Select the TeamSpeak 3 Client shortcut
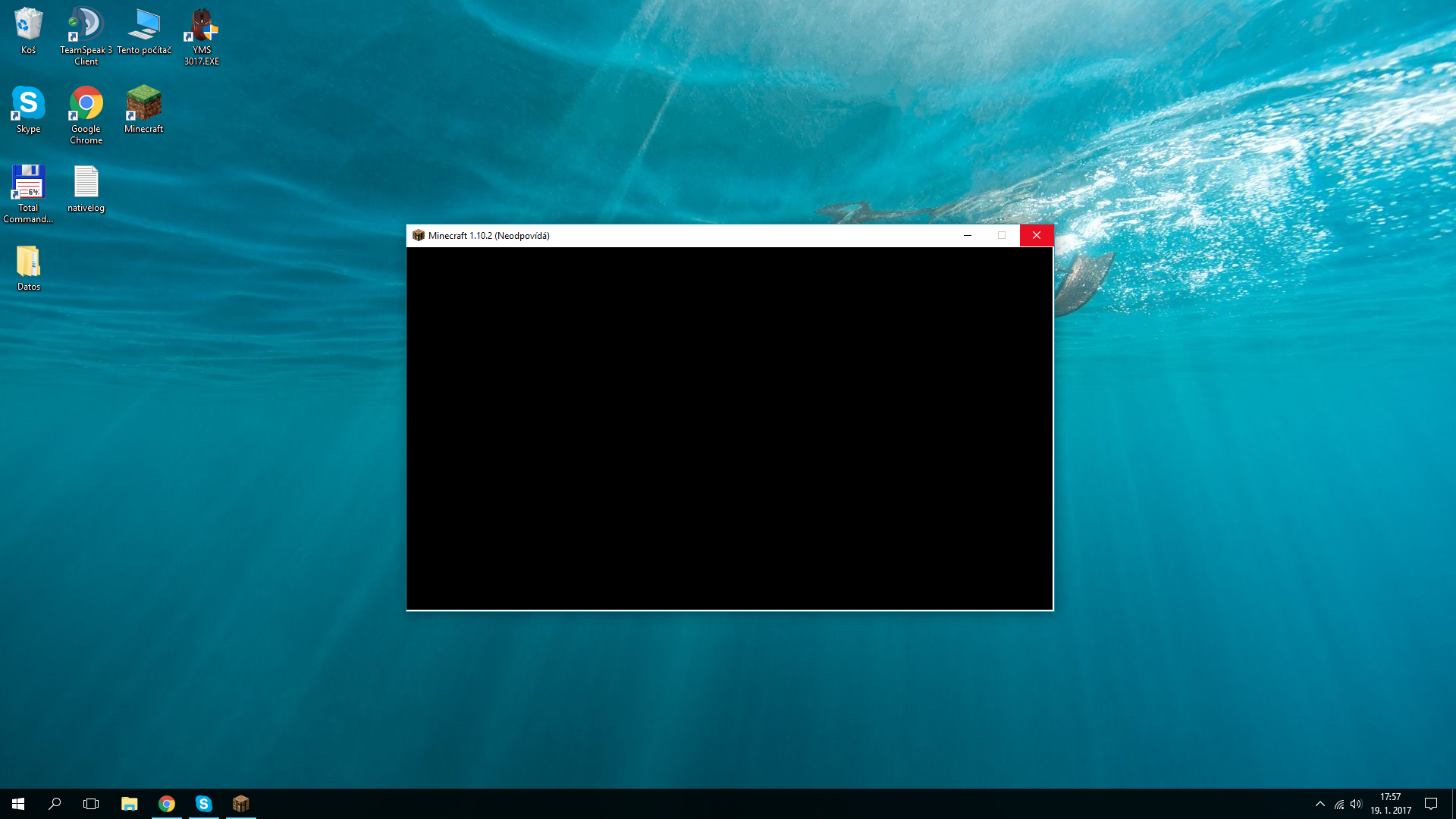1456x819 pixels. click(x=86, y=36)
